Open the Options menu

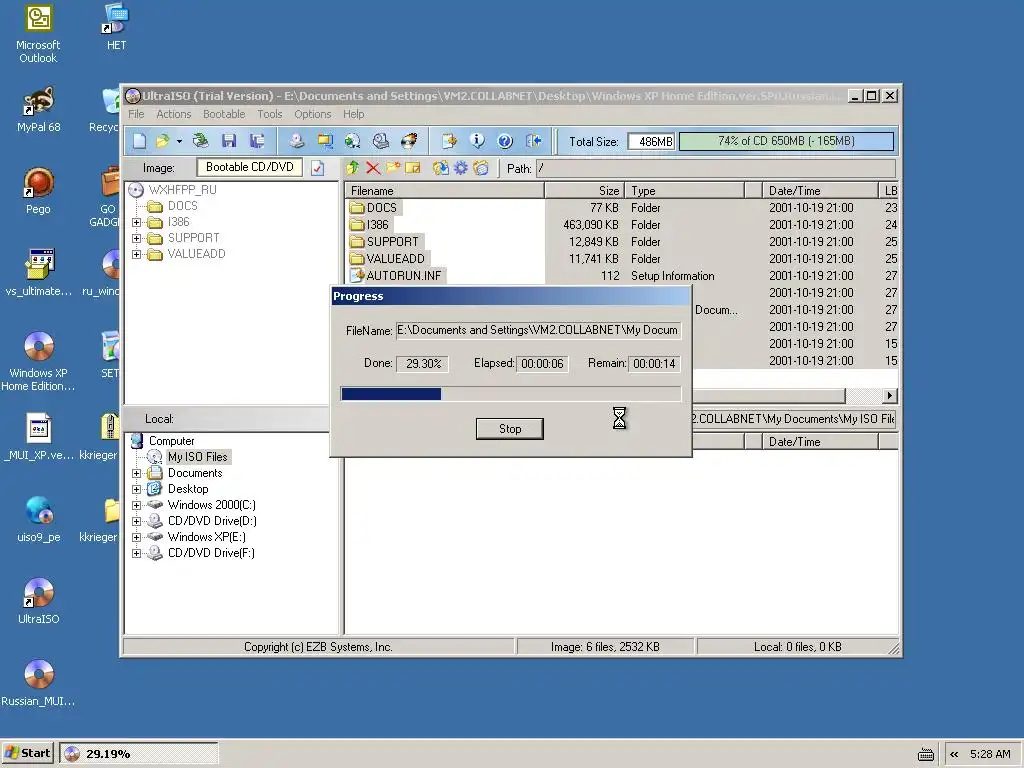point(313,114)
